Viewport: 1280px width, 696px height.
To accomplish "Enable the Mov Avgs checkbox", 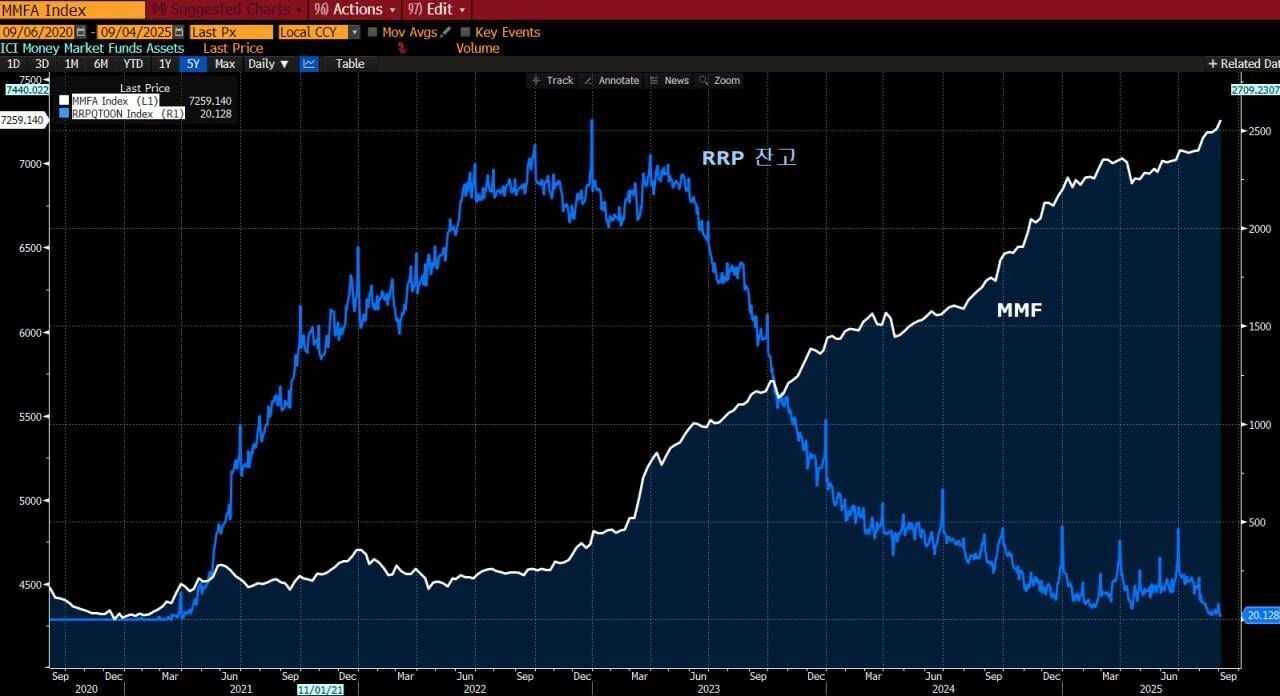I will pos(373,32).
